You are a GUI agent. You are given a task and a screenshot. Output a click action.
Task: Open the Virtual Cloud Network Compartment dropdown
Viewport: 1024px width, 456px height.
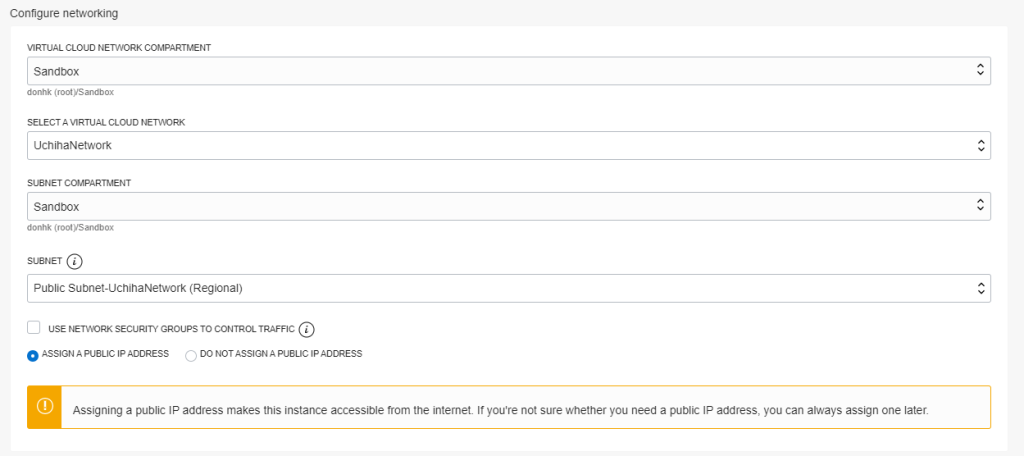[509, 71]
